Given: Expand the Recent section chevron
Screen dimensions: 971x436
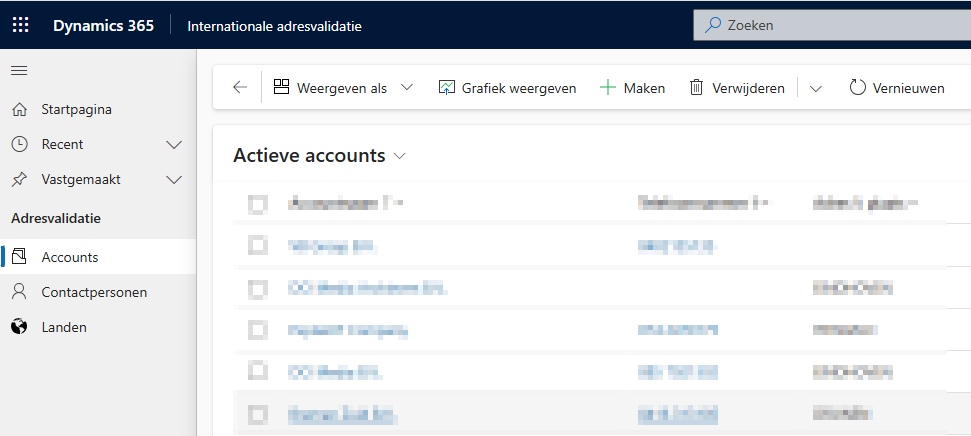Looking at the screenshot, I should [x=174, y=145].
